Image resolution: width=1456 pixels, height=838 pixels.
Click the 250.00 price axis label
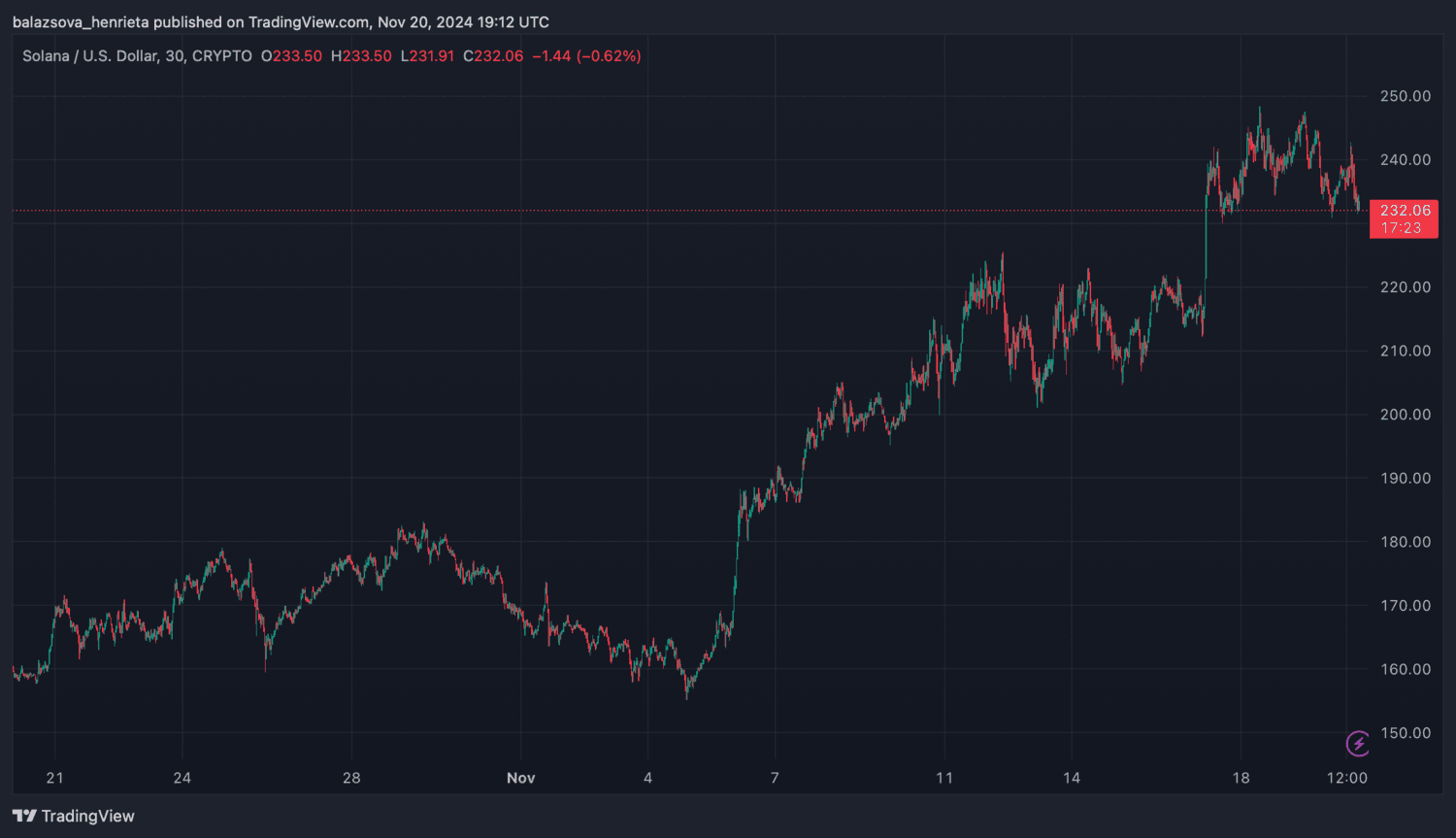(x=1405, y=96)
